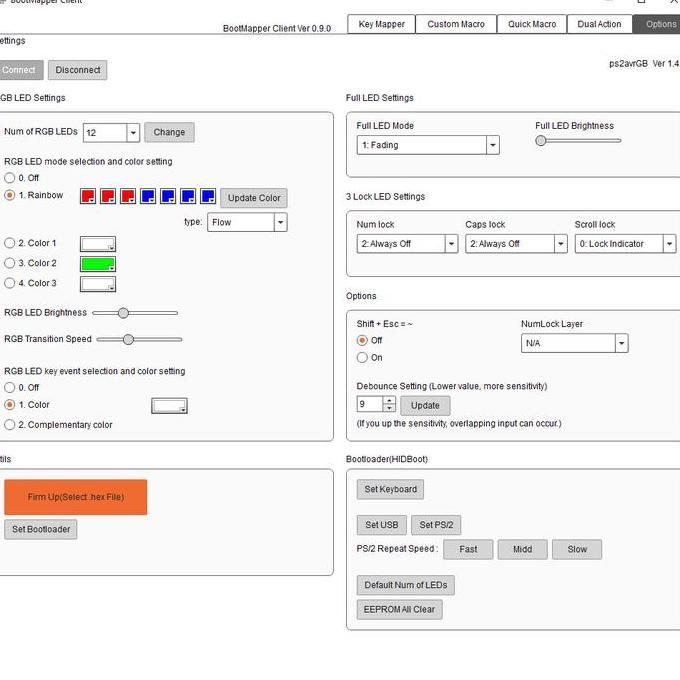The width and height of the screenshot is (680, 680).
Task: Open the Caps lock mode dropdown
Action: click(x=560, y=244)
